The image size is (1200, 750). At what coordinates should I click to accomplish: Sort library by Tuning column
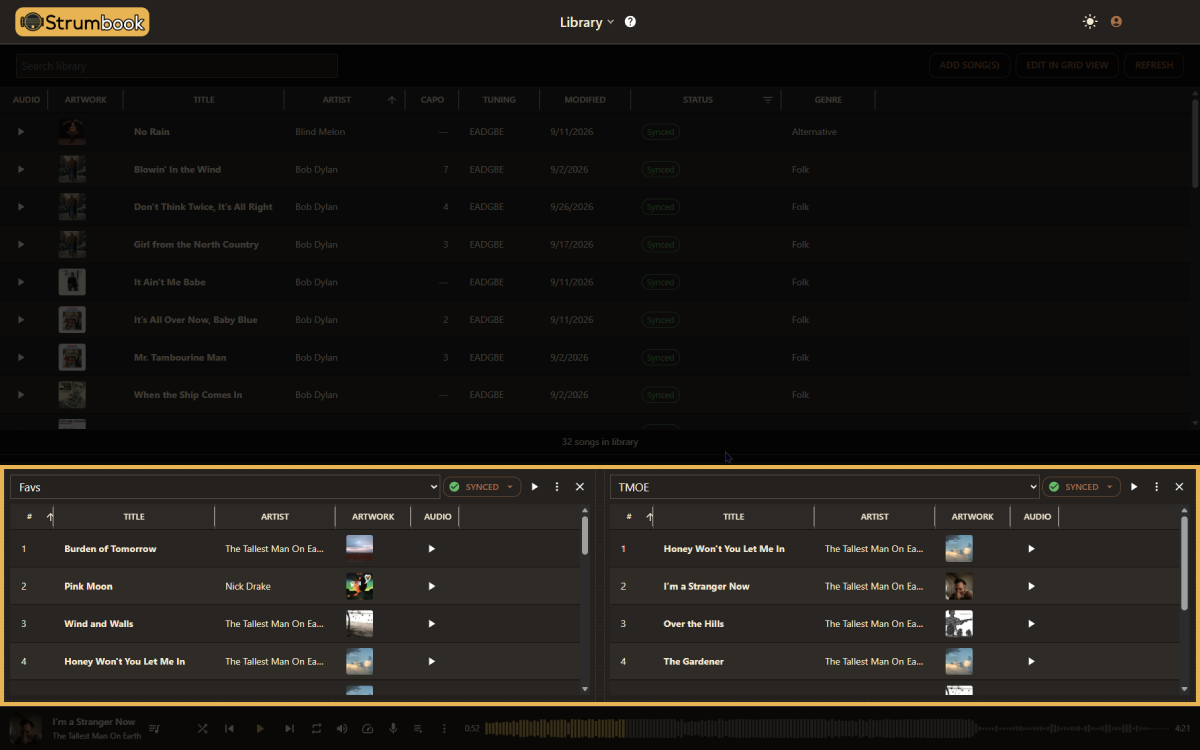pyautogui.click(x=499, y=100)
